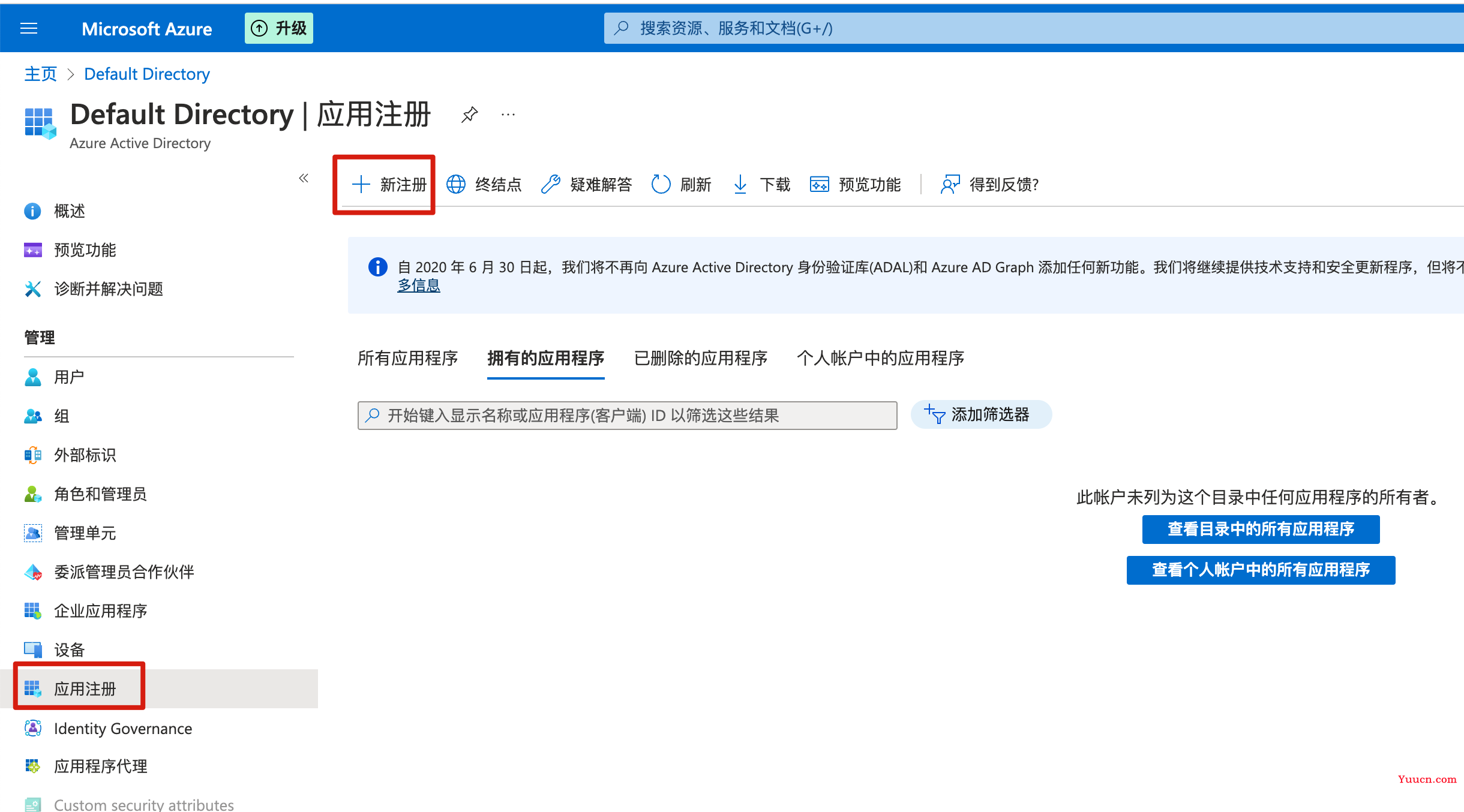
Task: Click 查看目录中的所有应用程序 button
Action: (1261, 529)
